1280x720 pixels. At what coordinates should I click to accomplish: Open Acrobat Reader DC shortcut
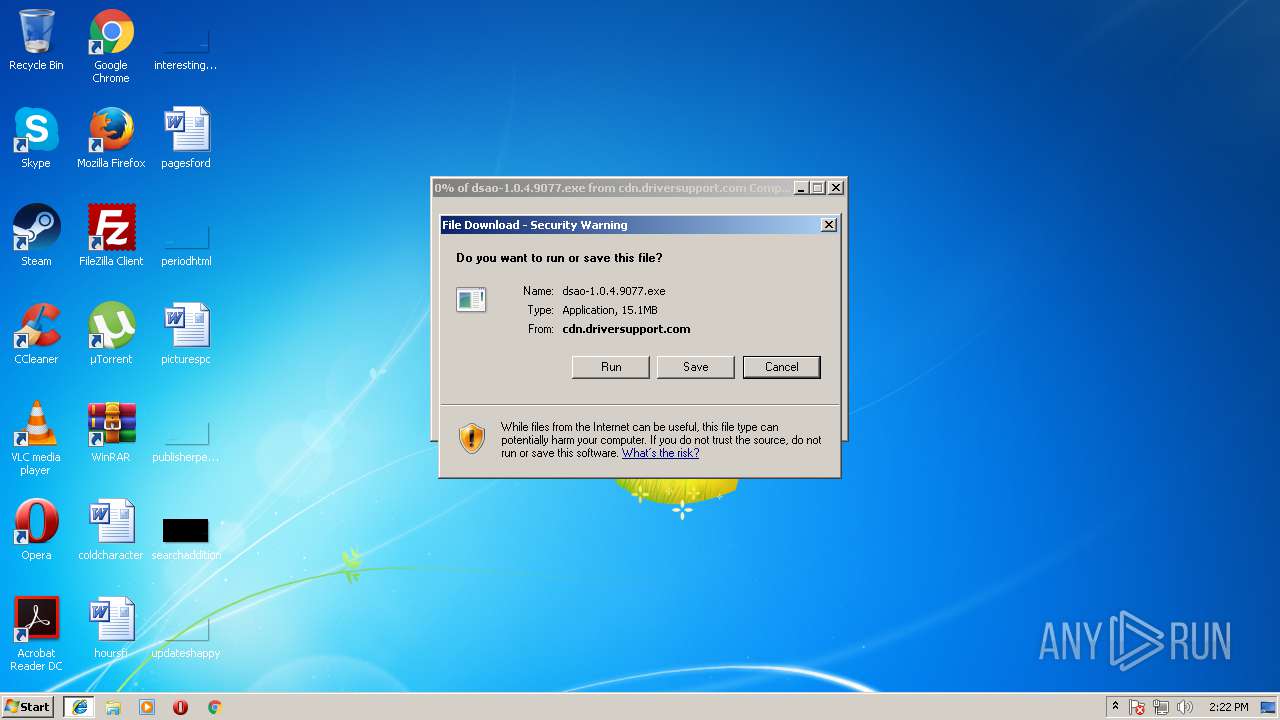[x=36, y=634]
